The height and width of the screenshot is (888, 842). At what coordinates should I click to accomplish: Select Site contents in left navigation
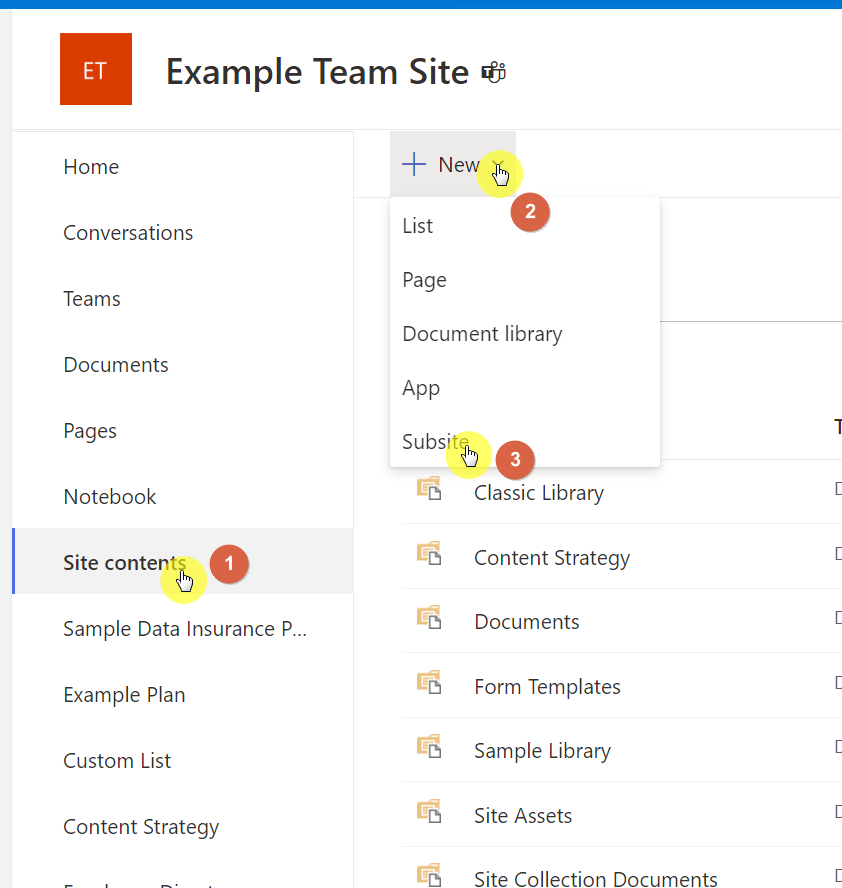pos(183,561)
